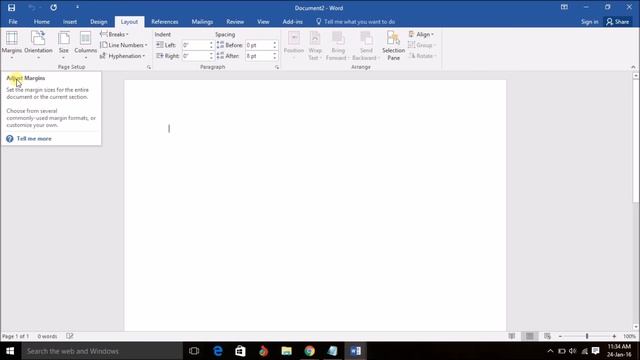Switch to Print Layout view

pos(529,336)
